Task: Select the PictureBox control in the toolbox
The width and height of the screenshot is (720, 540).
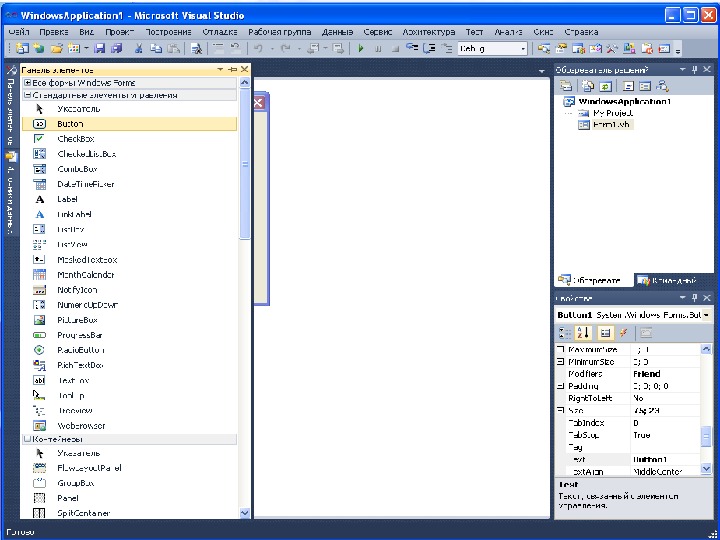Action: [x=129, y=320]
